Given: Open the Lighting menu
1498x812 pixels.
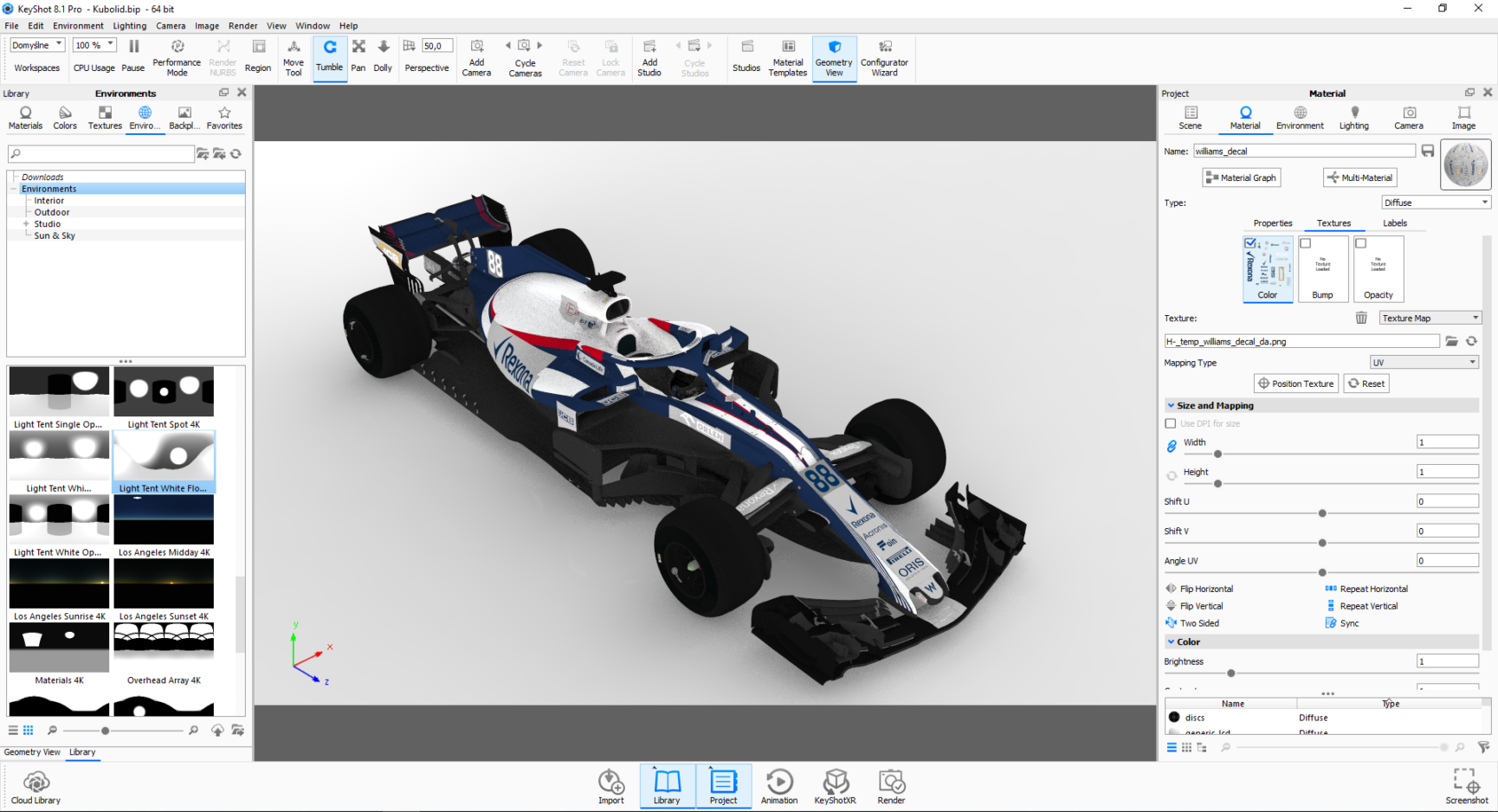Looking at the screenshot, I should 130,26.
